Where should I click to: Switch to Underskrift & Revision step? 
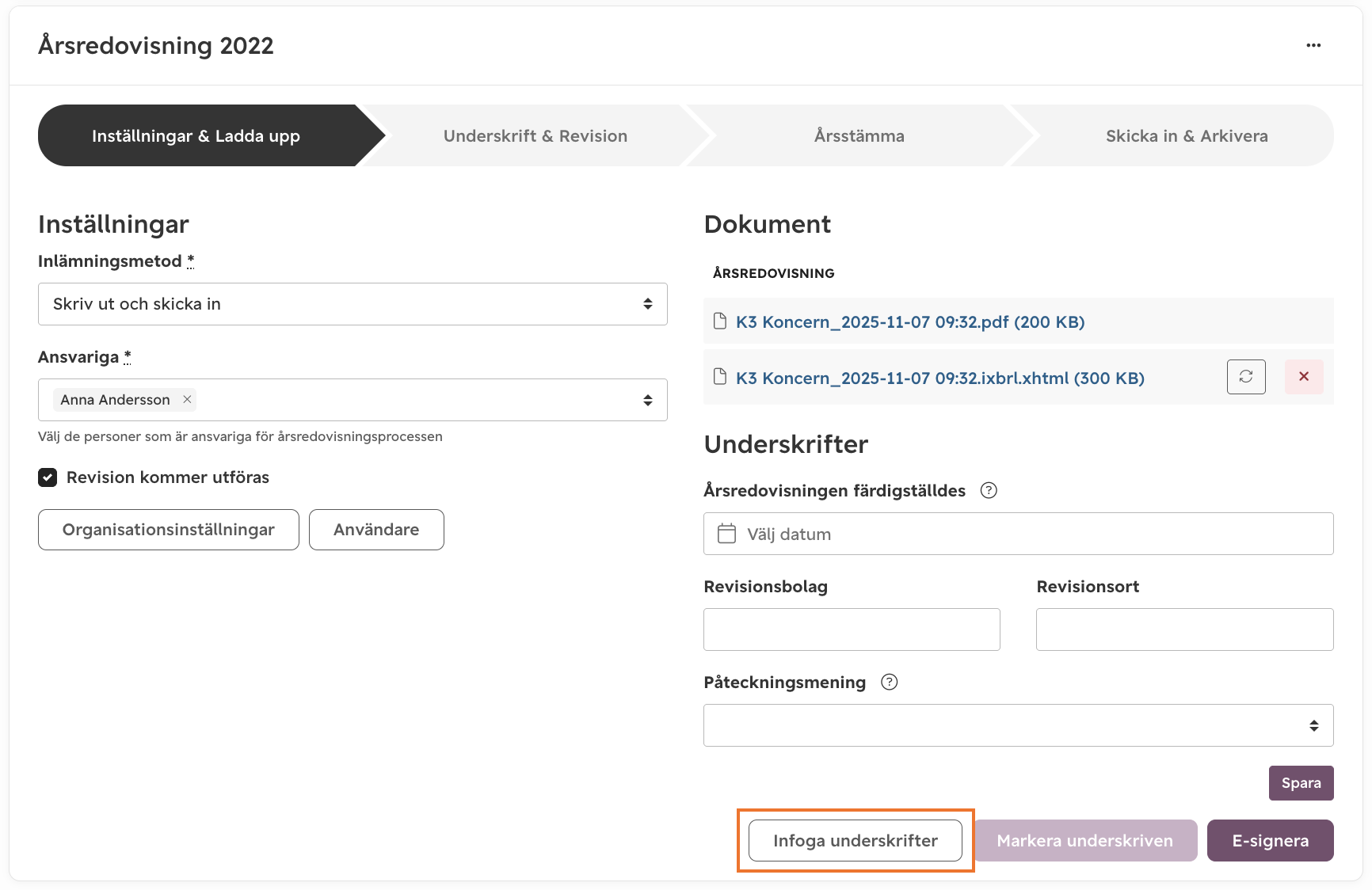coord(535,135)
